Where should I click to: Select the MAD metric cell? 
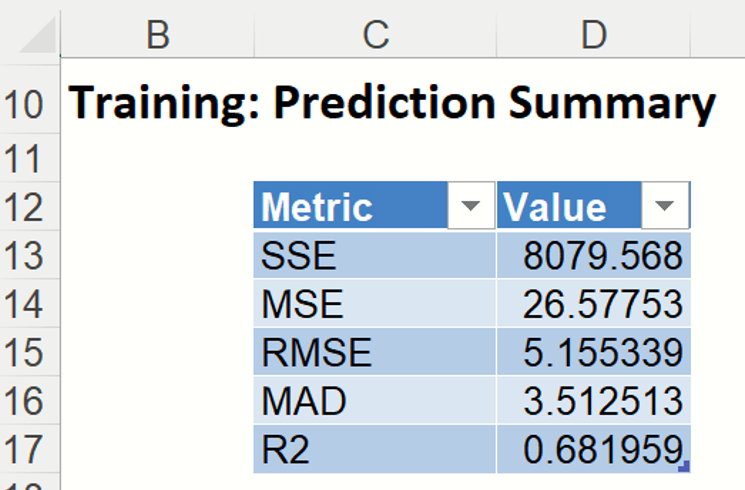coord(375,401)
